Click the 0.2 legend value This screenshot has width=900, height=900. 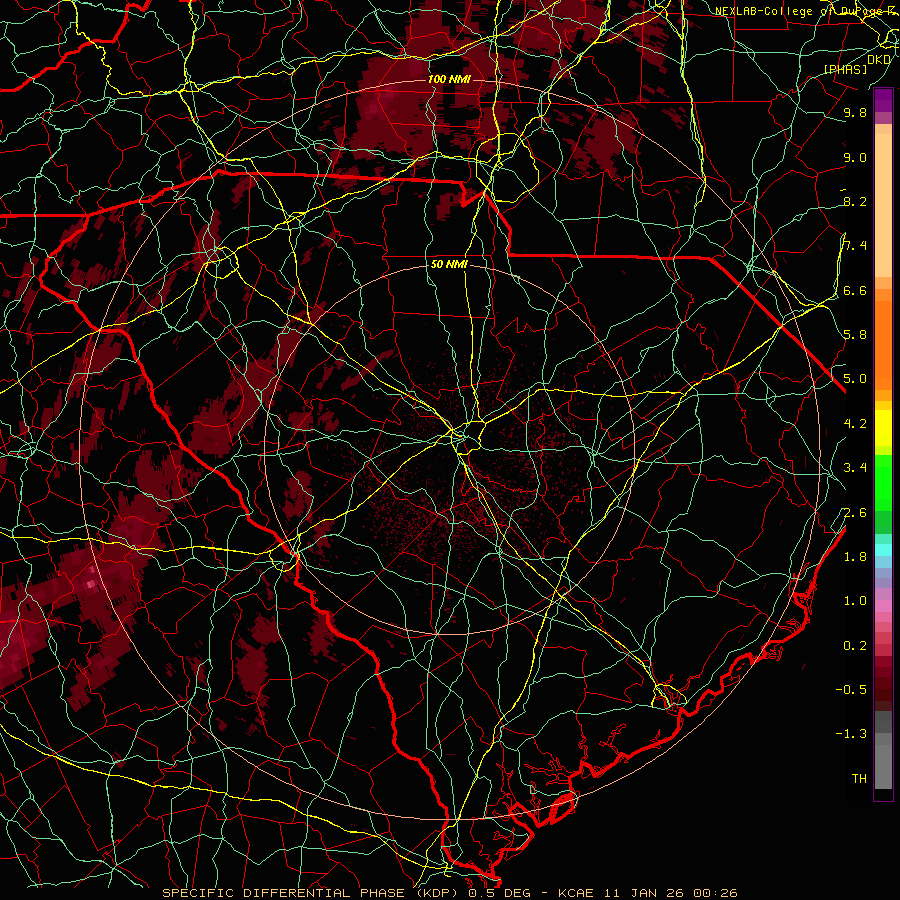pos(855,646)
